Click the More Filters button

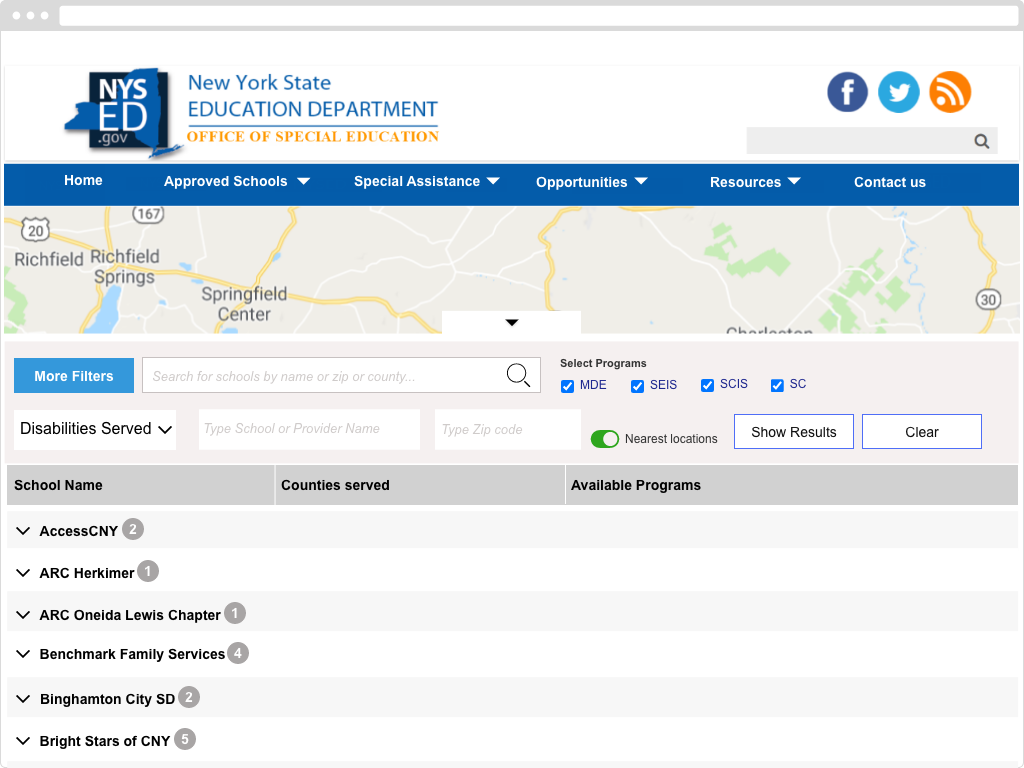(x=74, y=376)
